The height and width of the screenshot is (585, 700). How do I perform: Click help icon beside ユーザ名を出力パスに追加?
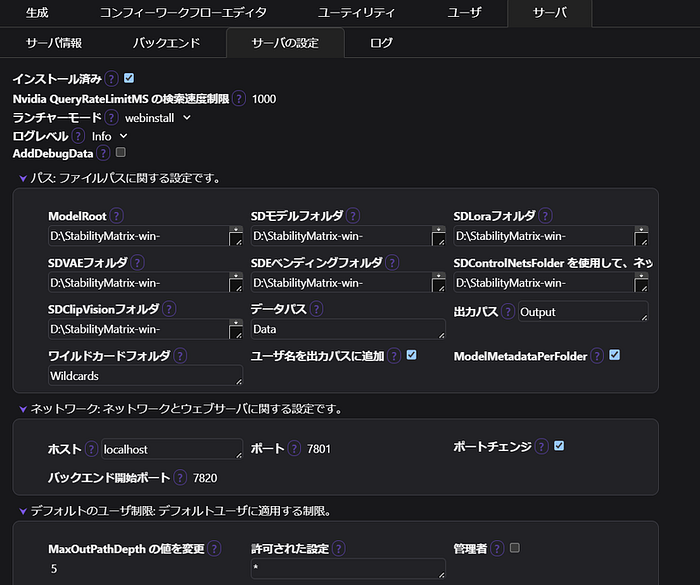point(394,356)
